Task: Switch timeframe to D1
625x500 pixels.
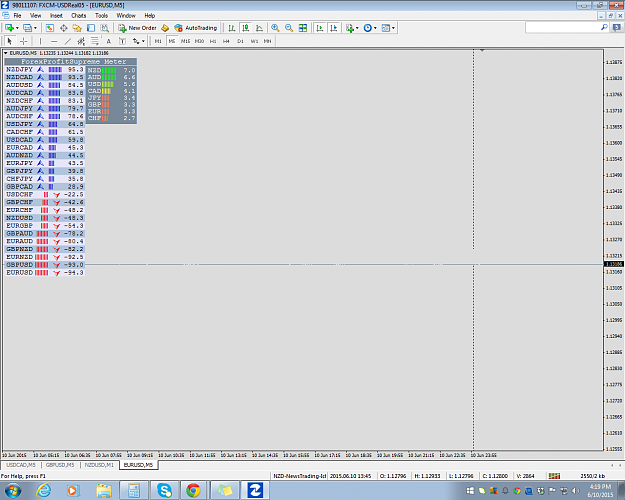Action: pos(240,41)
